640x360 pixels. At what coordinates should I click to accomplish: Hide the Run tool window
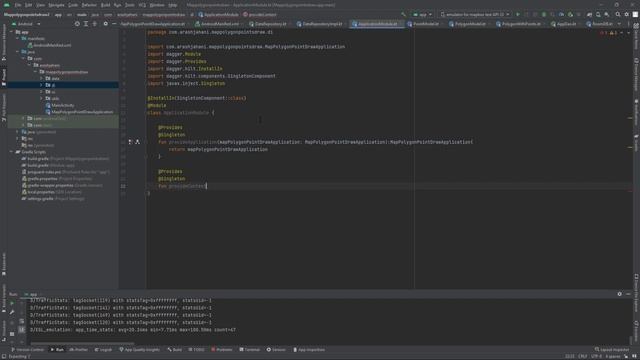pos(629,294)
